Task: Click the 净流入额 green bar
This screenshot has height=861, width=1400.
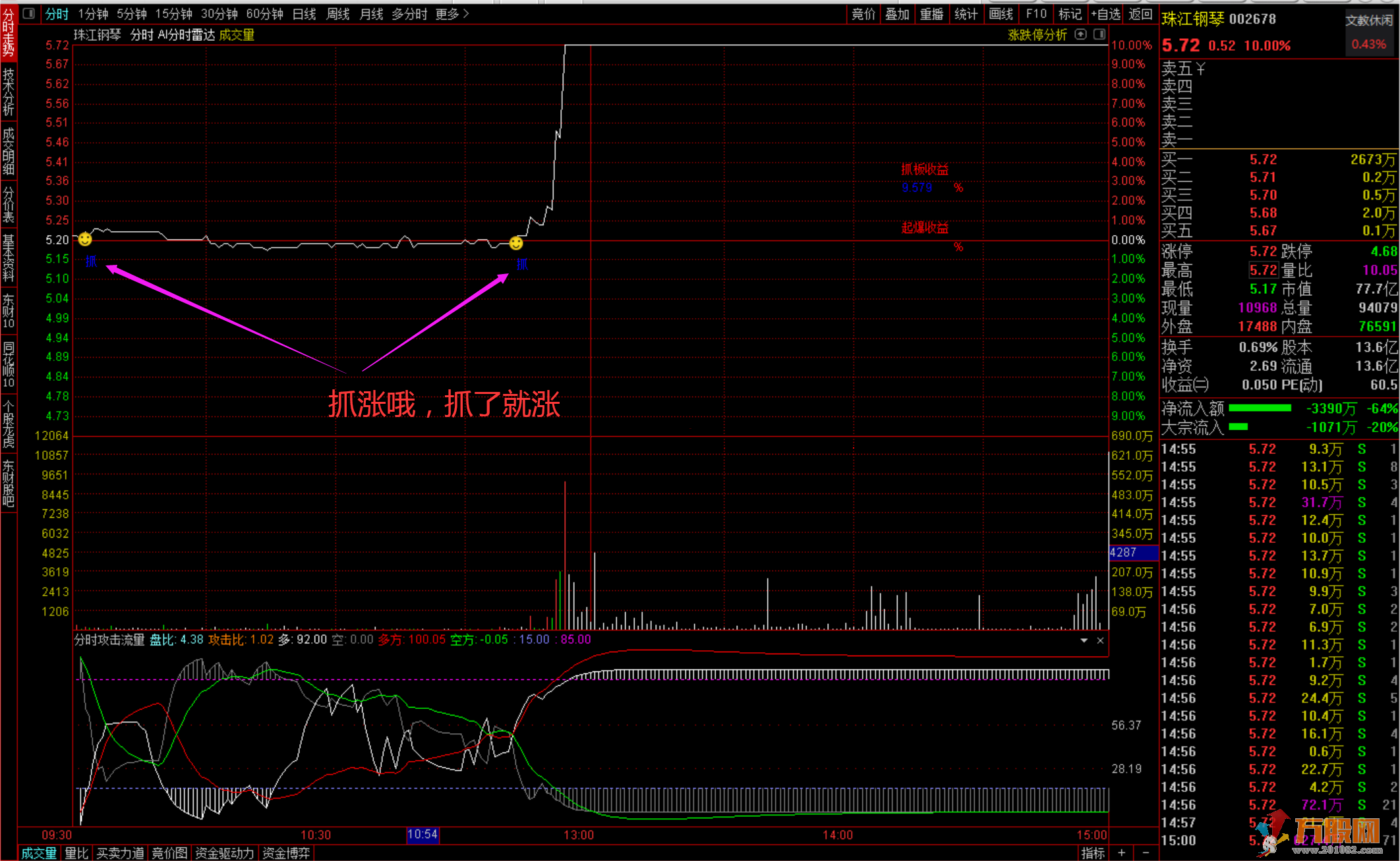Action: point(1260,408)
